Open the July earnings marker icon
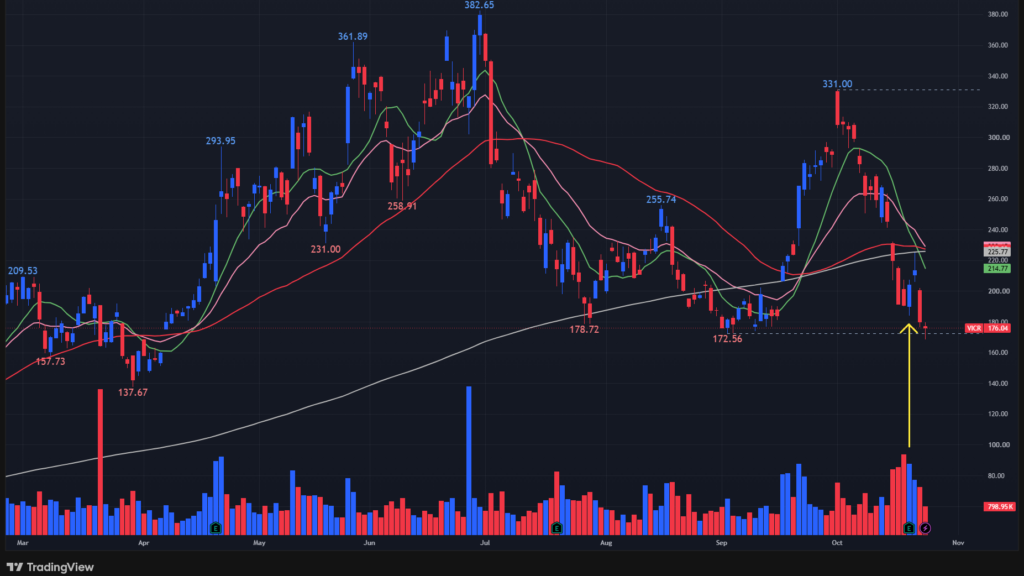The height and width of the screenshot is (576, 1024). [x=556, y=528]
